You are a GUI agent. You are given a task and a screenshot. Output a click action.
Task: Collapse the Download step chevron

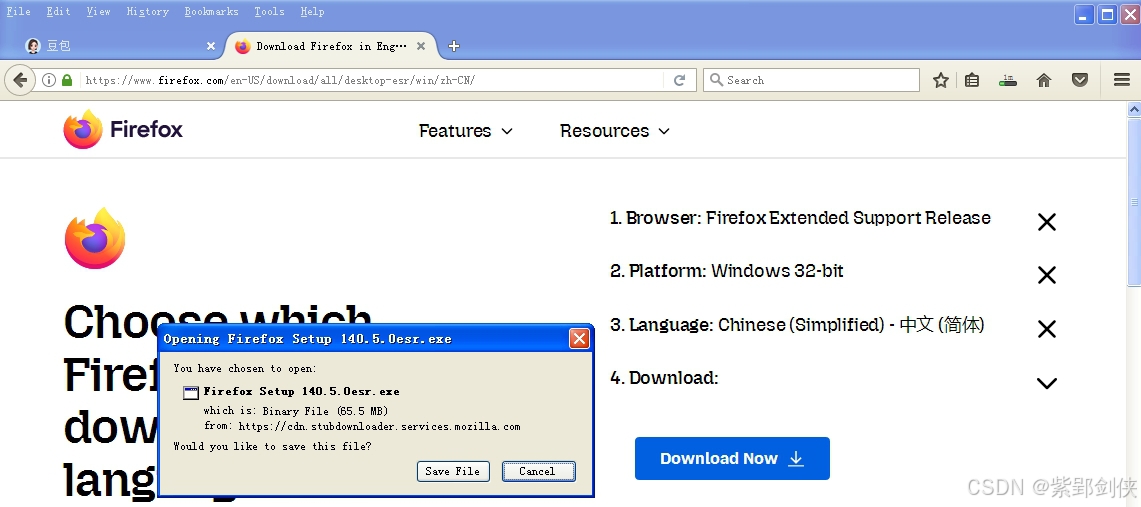pos(1046,383)
